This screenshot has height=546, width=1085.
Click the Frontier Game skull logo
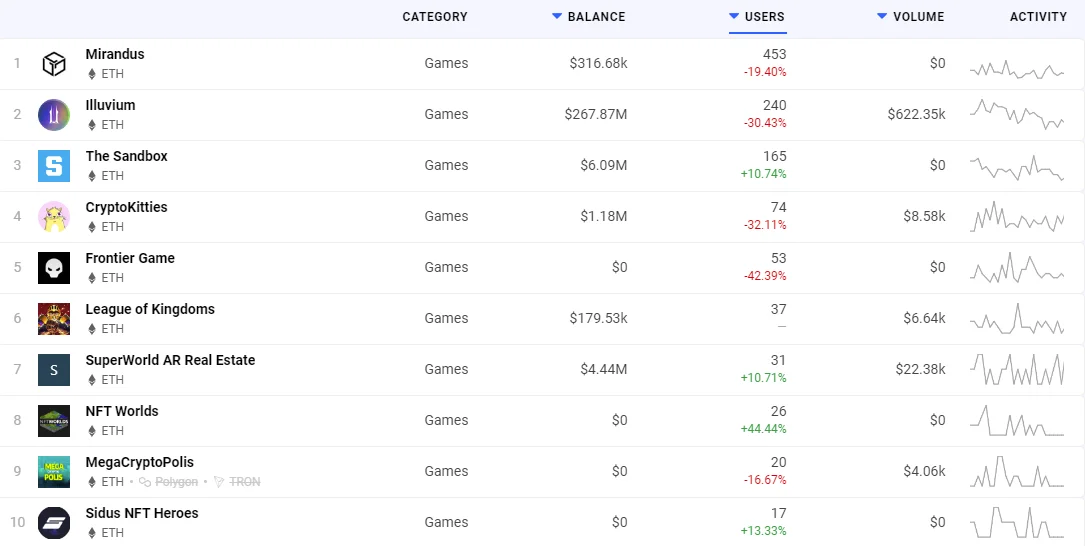[x=54, y=268]
